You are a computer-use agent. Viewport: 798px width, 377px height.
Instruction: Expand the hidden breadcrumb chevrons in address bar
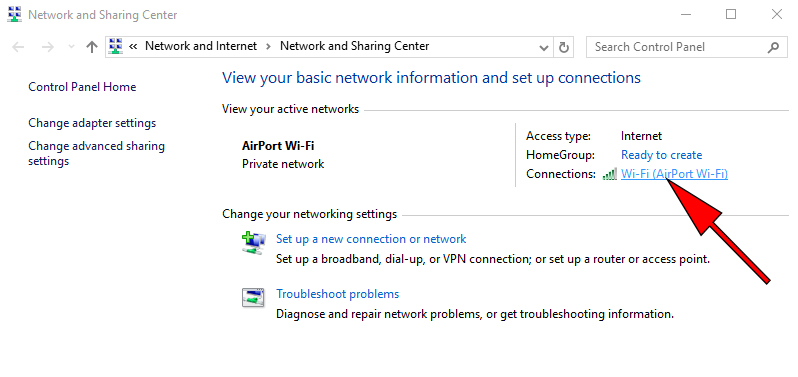(133, 46)
